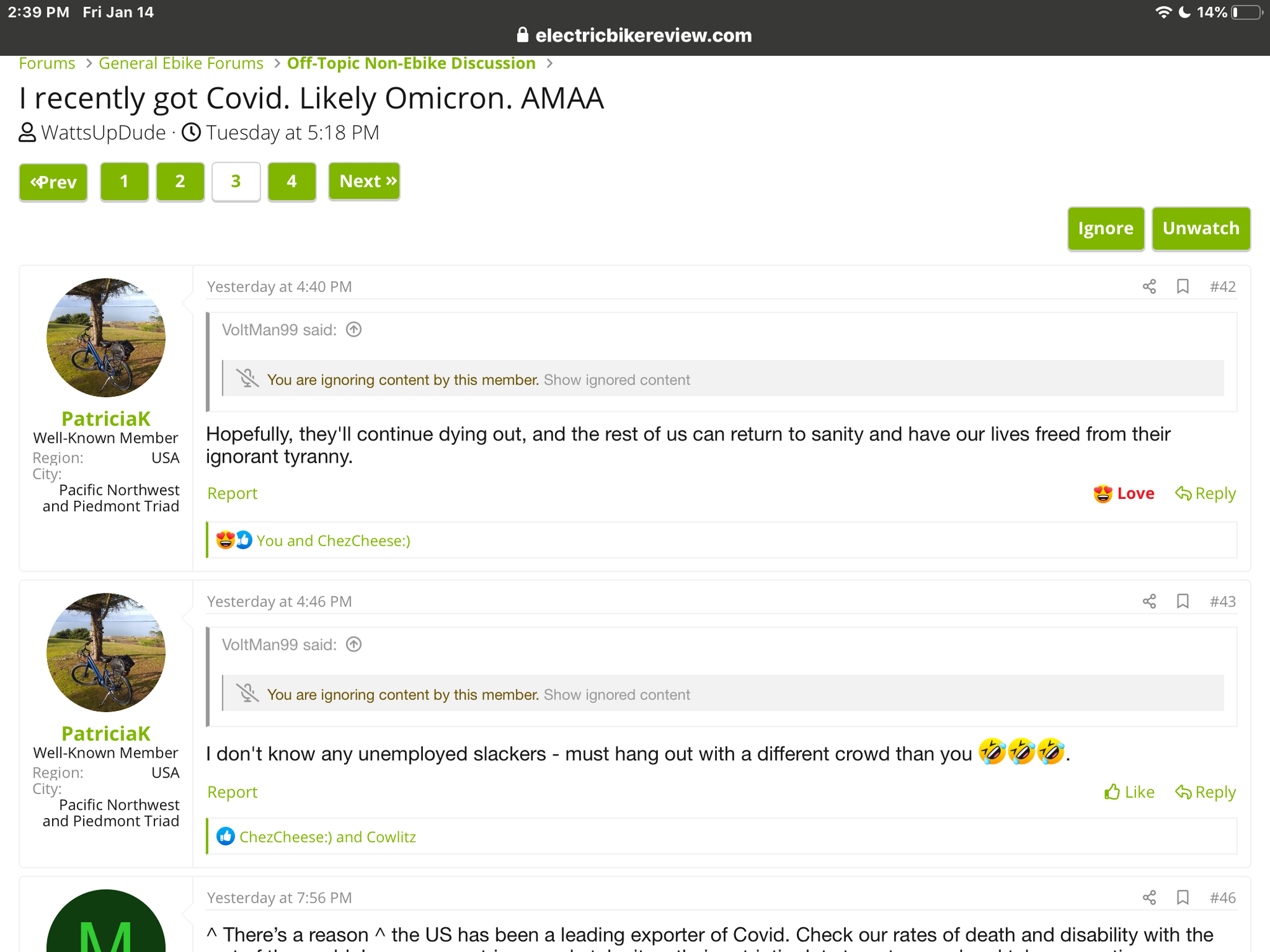This screenshot has height=952, width=1270.
Task: Open Off-Topic Non-Ebike Discussion breadcrumb
Action: (411, 63)
